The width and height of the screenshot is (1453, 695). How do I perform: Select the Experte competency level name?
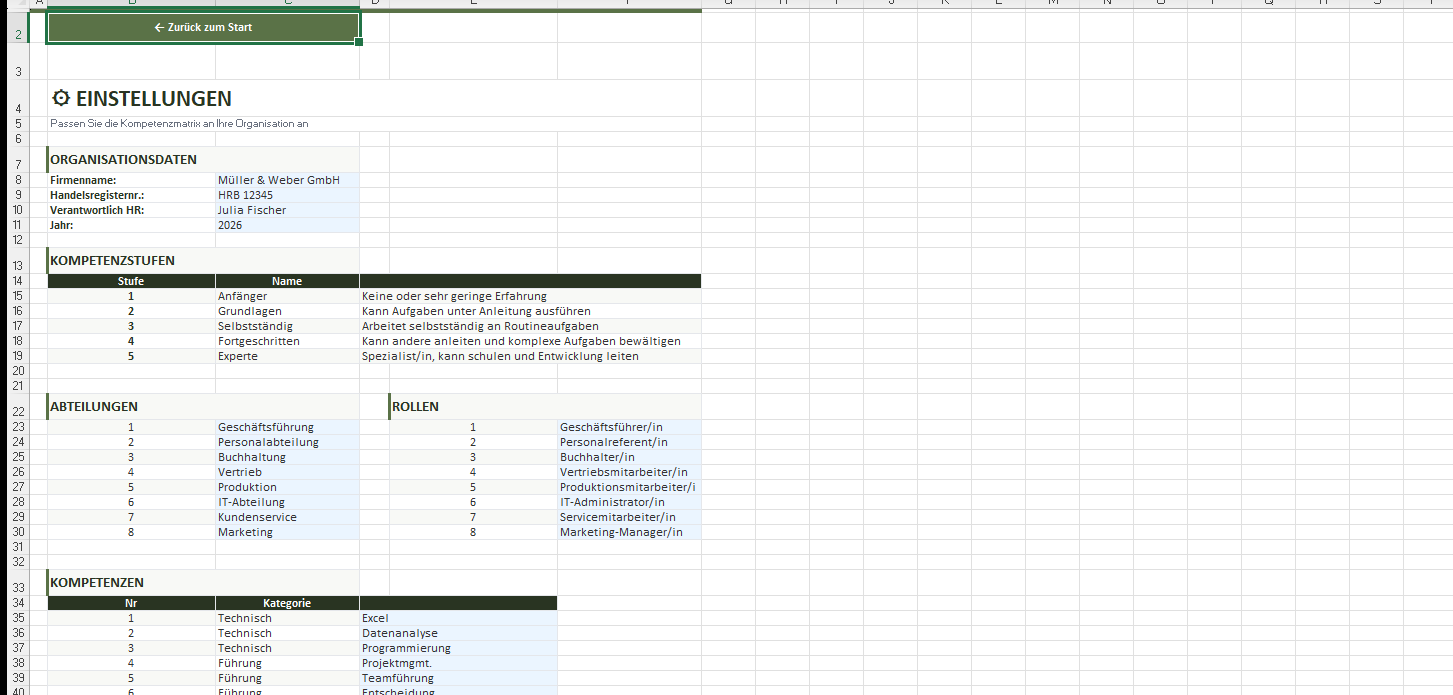[x=286, y=356]
